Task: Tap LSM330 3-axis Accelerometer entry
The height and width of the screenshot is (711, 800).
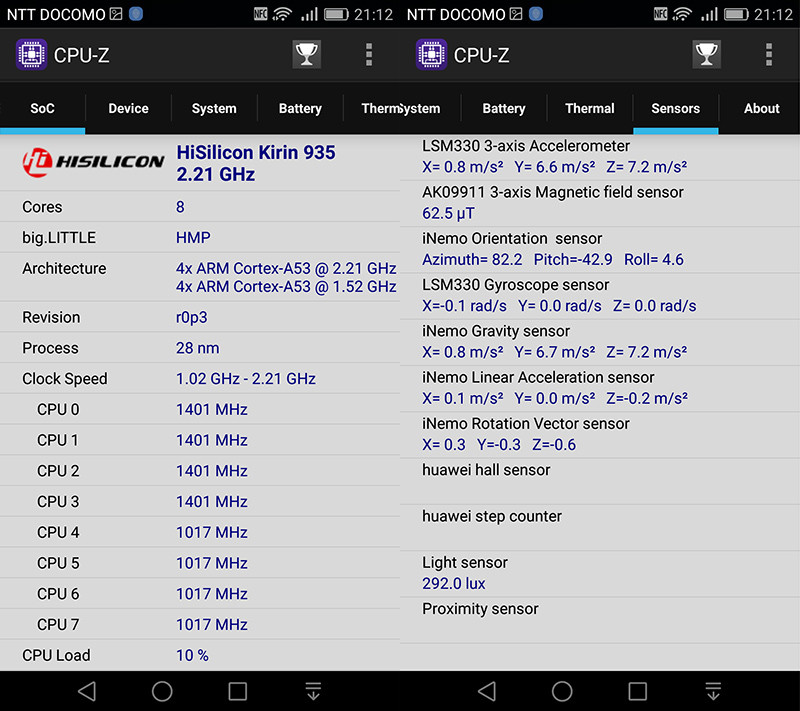Action: (x=600, y=157)
